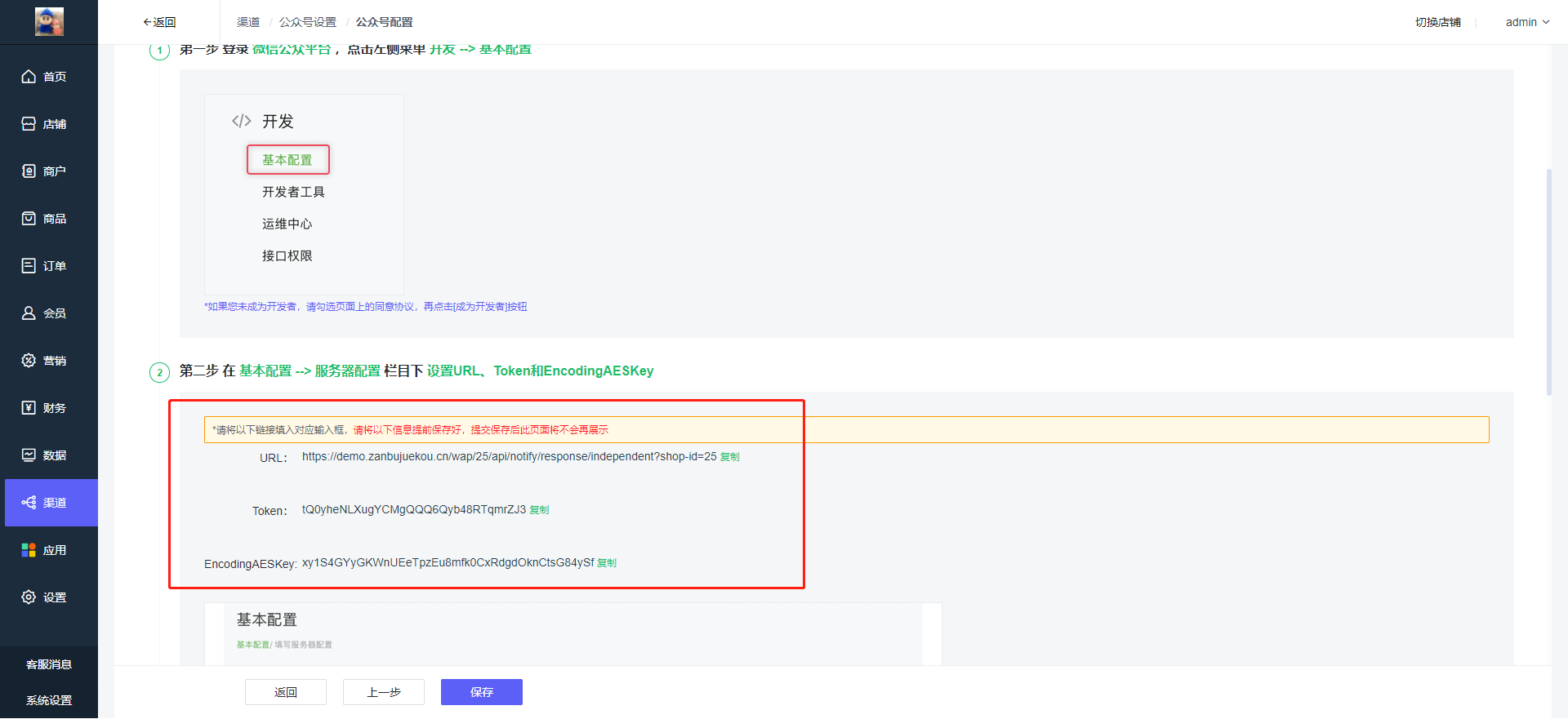
Task: Open the 商户 merchant icon
Action: click(x=29, y=171)
